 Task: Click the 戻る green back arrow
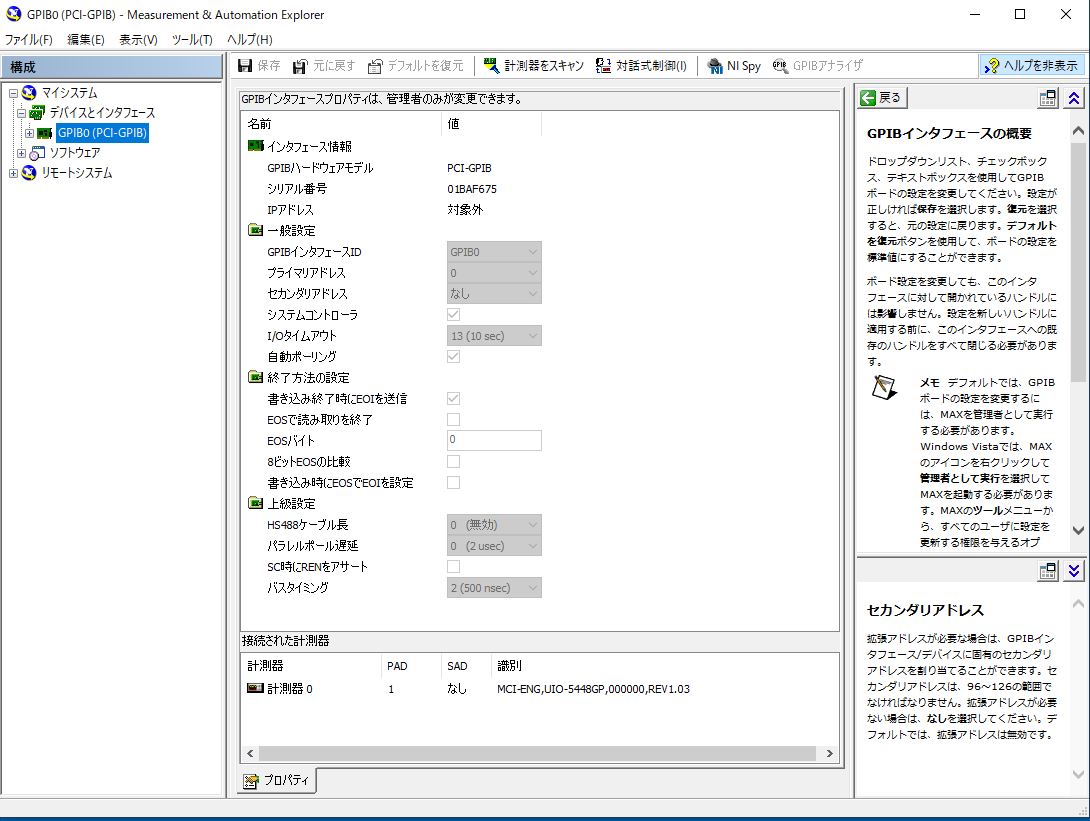coord(868,97)
